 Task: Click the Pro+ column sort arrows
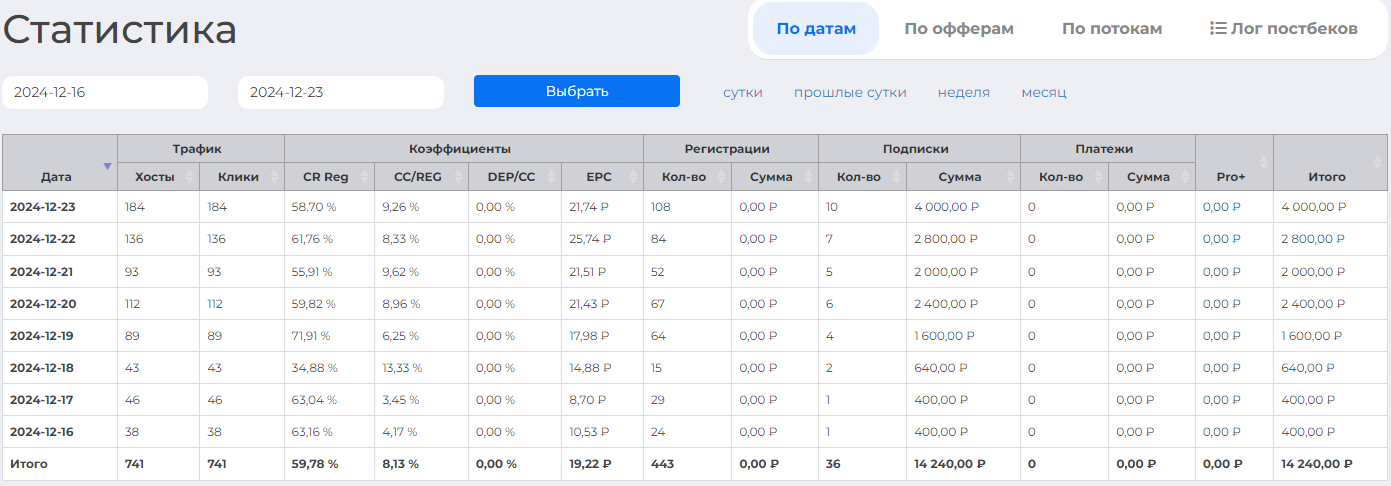[1264, 161]
